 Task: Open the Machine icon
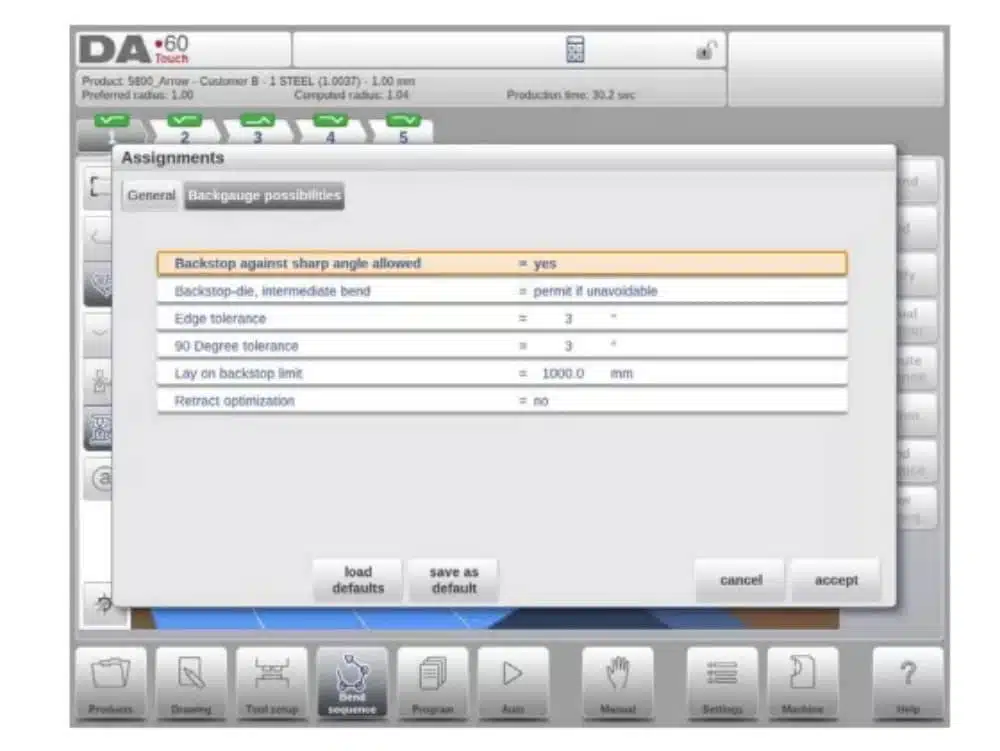coord(802,684)
